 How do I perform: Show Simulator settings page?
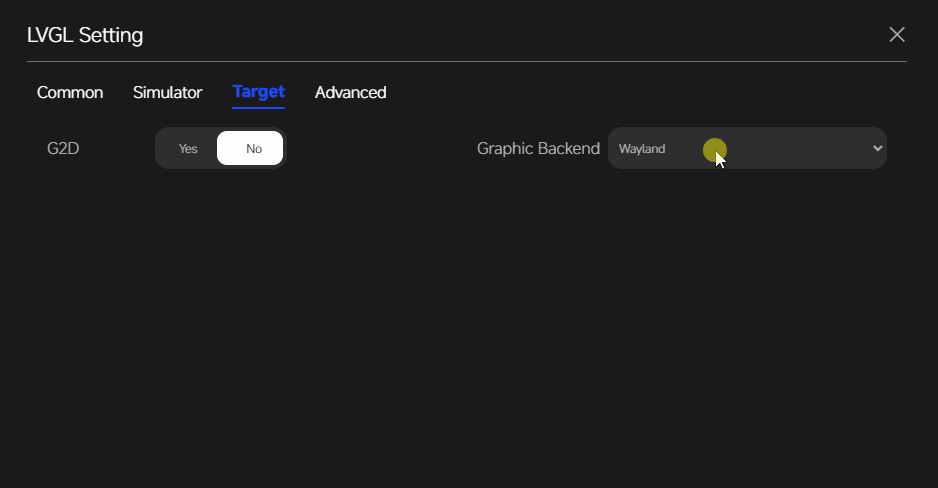click(x=168, y=92)
